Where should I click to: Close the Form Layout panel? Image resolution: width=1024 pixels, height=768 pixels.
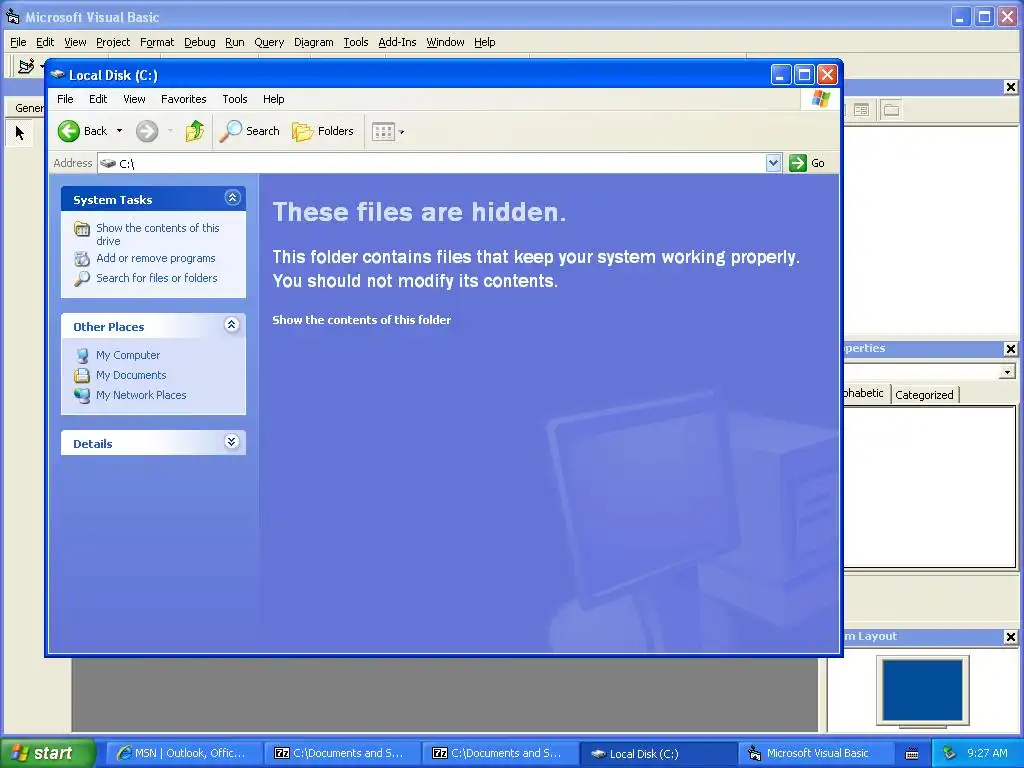(x=1010, y=637)
